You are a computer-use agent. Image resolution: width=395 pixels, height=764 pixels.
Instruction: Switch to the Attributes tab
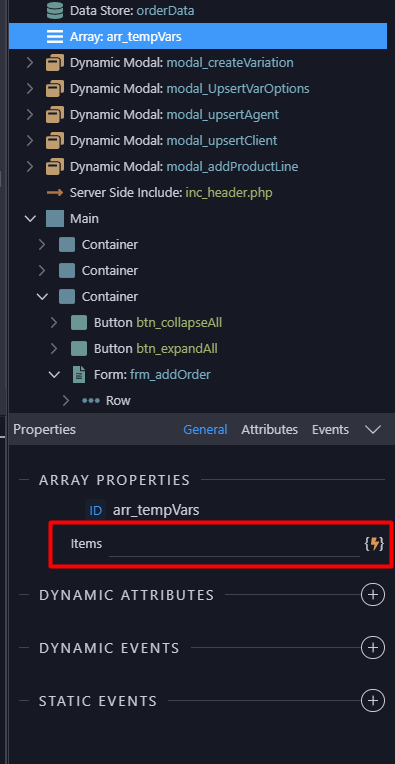(269, 429)
